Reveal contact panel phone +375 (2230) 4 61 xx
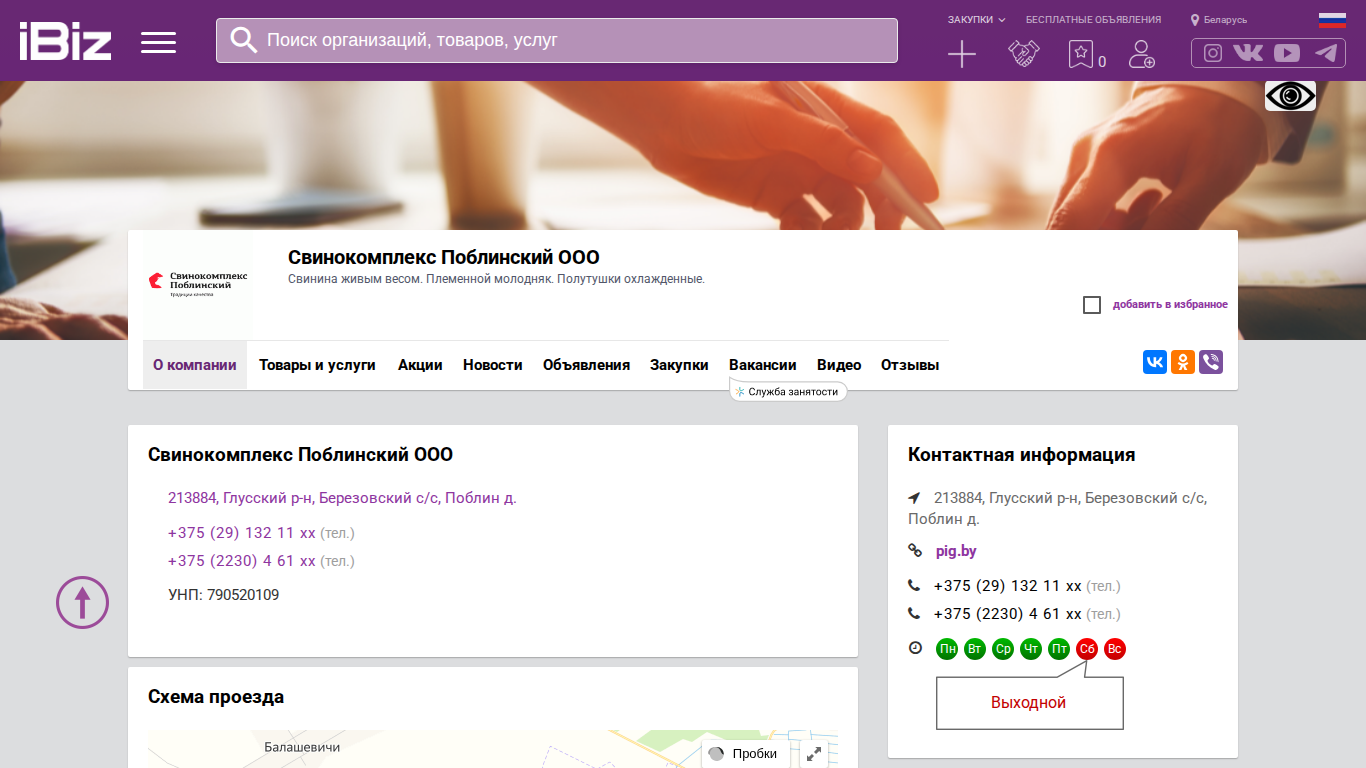1366x768 pixels. (x=1008, y=614)
